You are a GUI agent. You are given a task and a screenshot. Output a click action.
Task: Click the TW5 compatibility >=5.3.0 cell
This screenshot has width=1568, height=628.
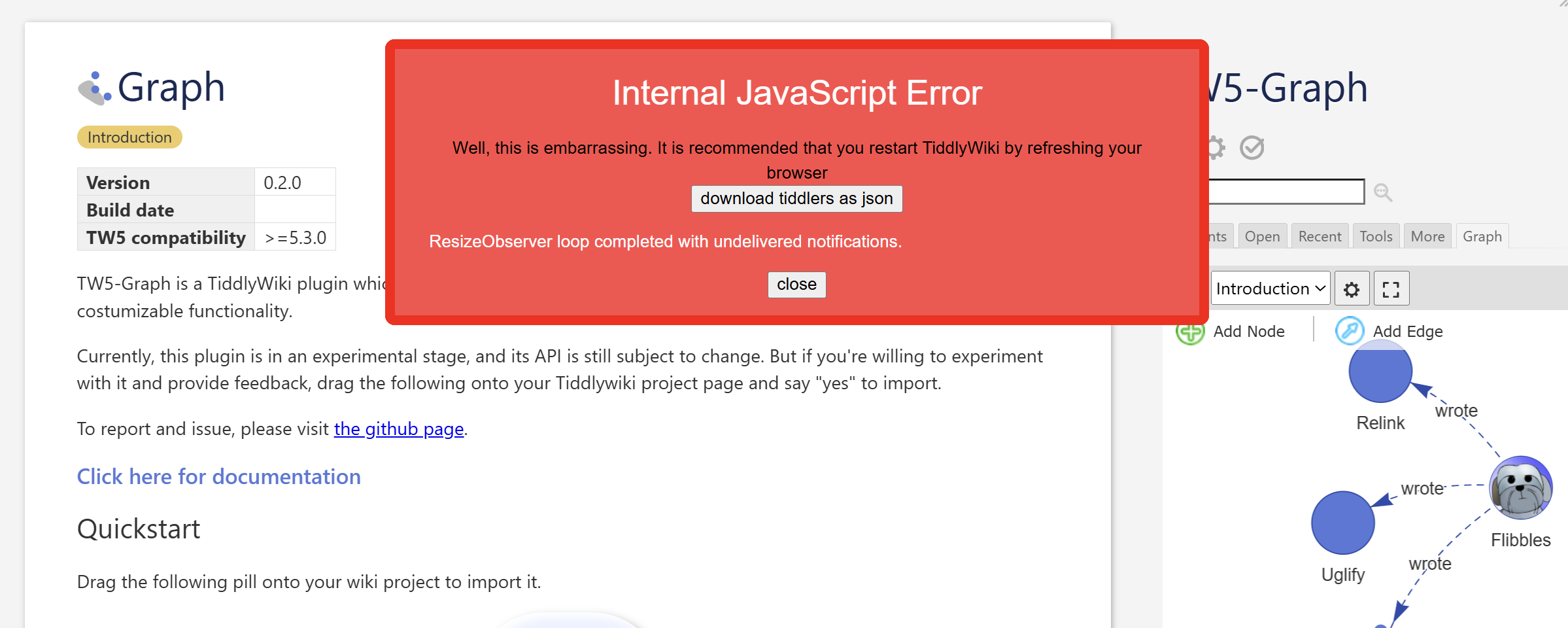click(x=296, y=237)
